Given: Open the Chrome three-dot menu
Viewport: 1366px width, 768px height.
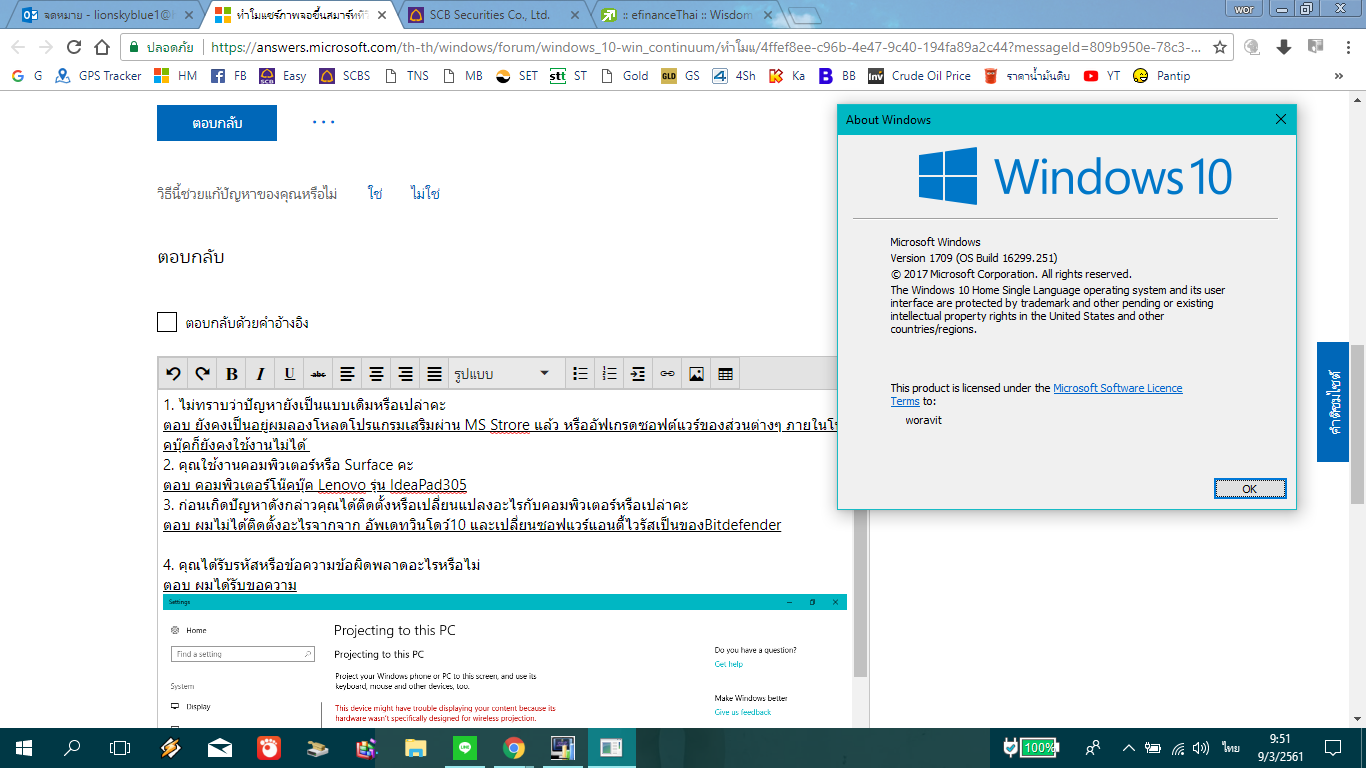Looking at the screenshot, I should [1346, 47].
